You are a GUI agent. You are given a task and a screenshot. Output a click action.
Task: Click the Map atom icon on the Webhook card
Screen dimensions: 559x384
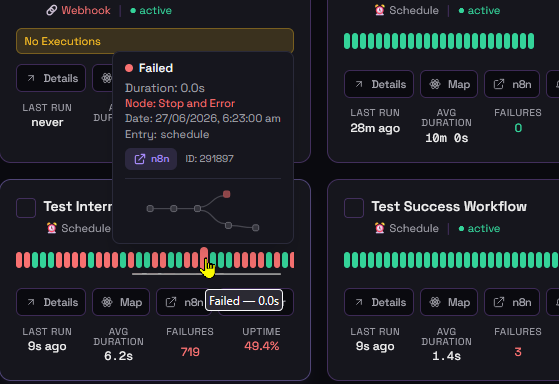click(x=107, y=78)
